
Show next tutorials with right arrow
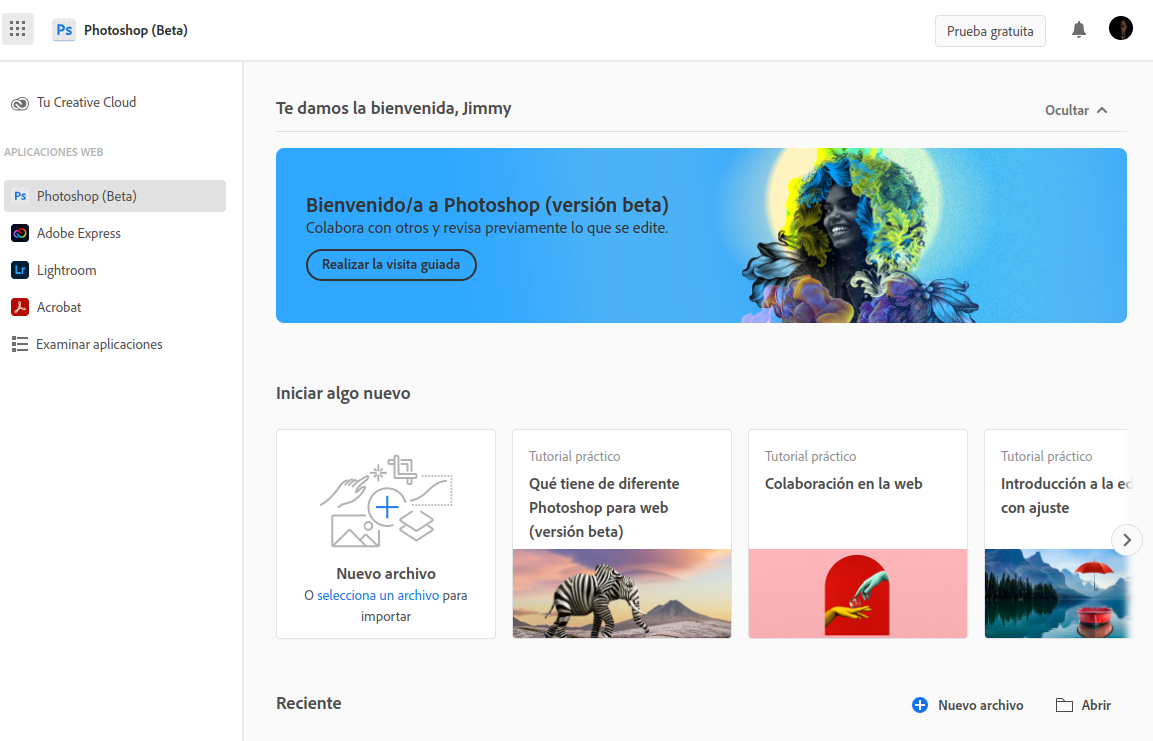tap(1127, 540)
